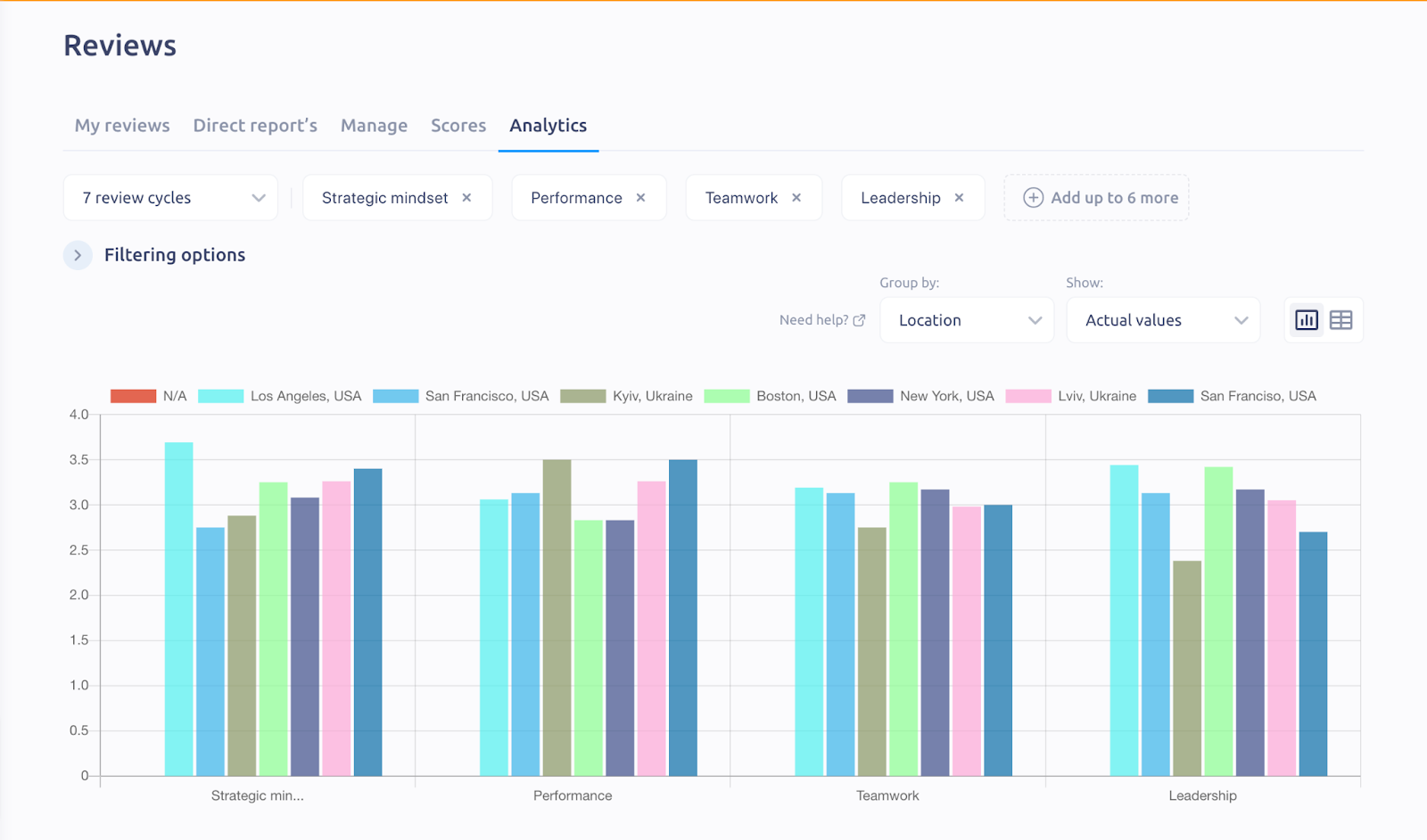Open the Direct report's tab
1427x840 pixels.
coord(255,125)
